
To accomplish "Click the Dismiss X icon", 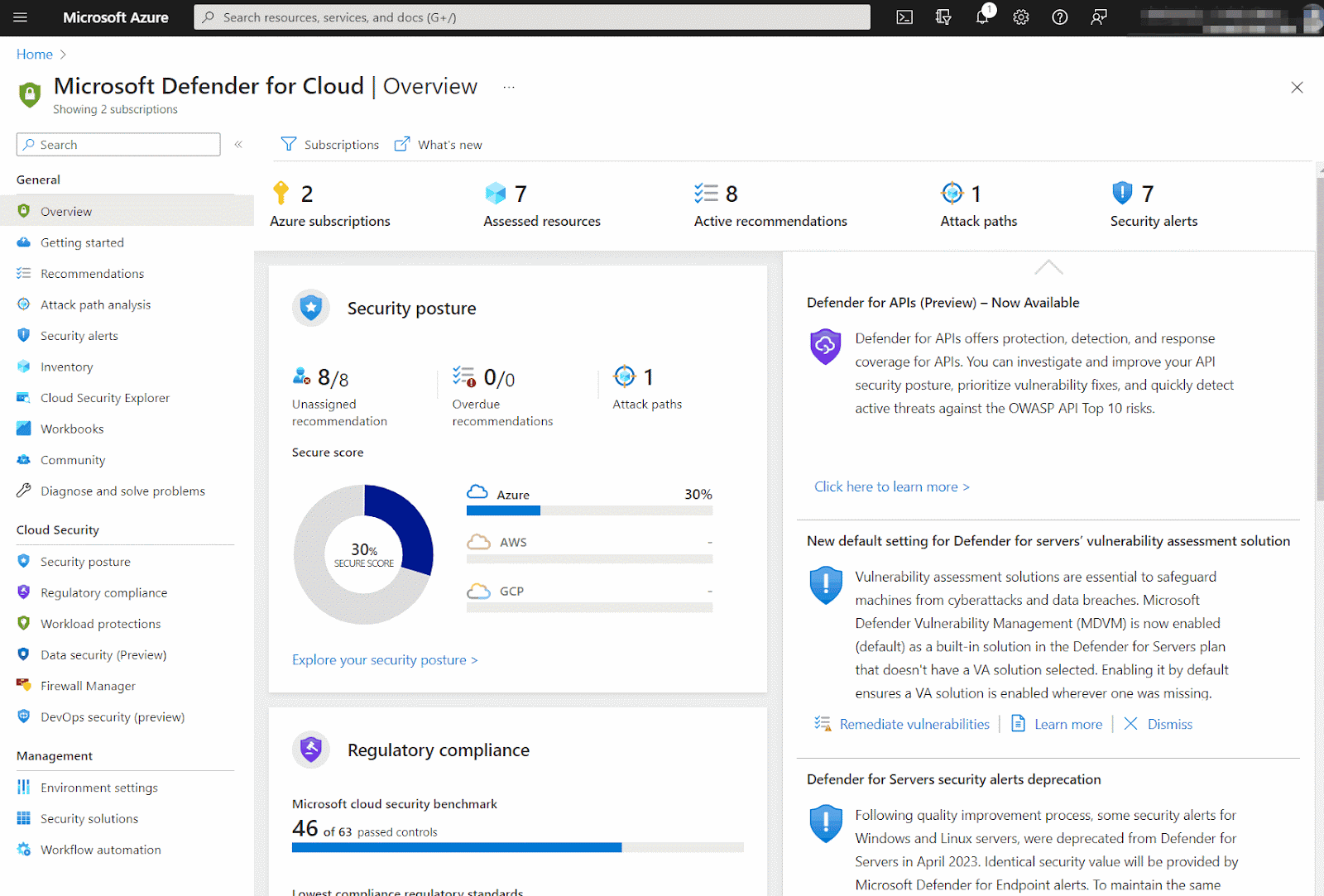I will point(1130,724).
